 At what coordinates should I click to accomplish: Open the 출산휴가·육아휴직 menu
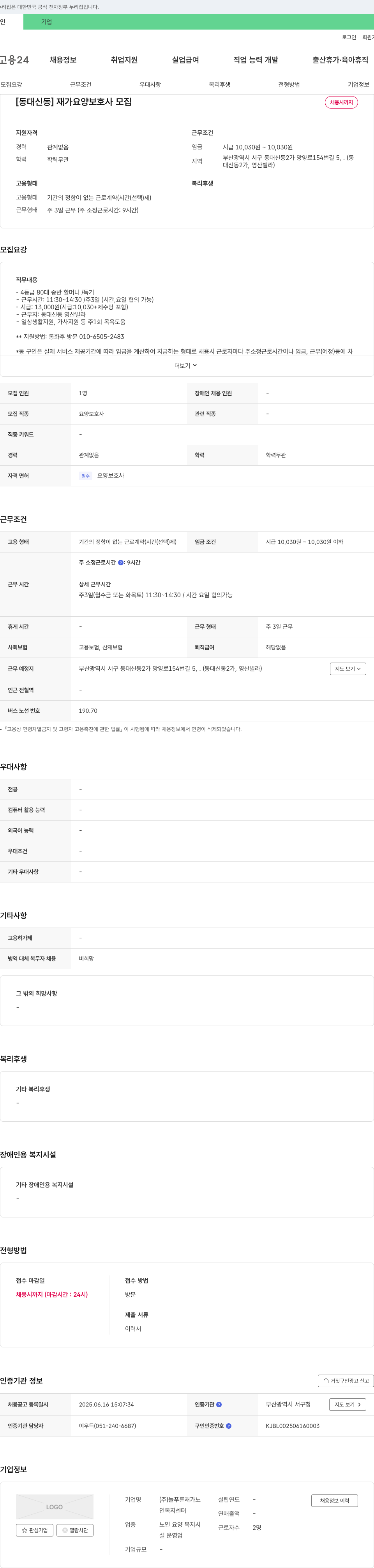(340, 60)
